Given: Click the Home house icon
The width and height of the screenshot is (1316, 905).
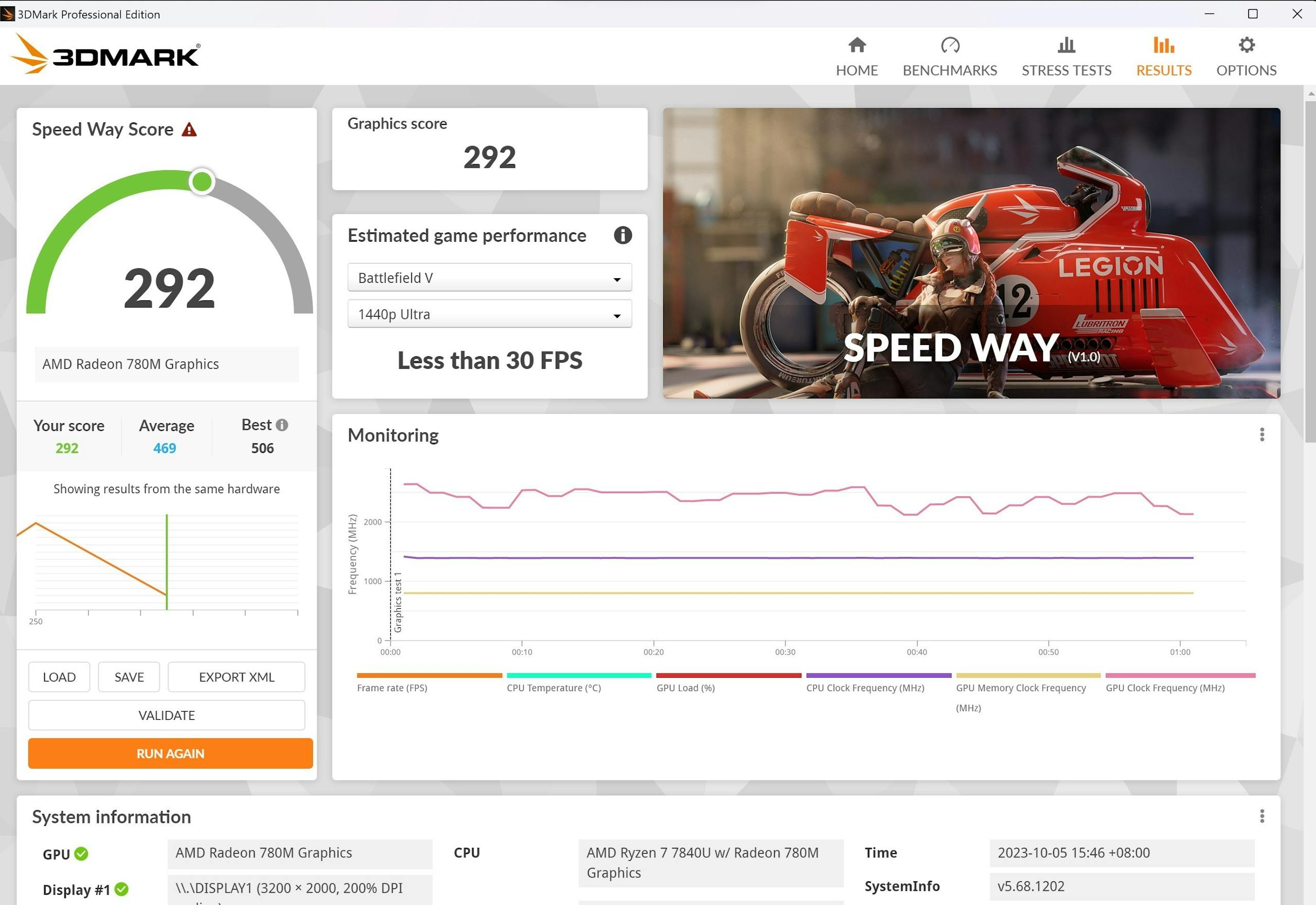Looking at the screenshot, I should pos(856,45).
